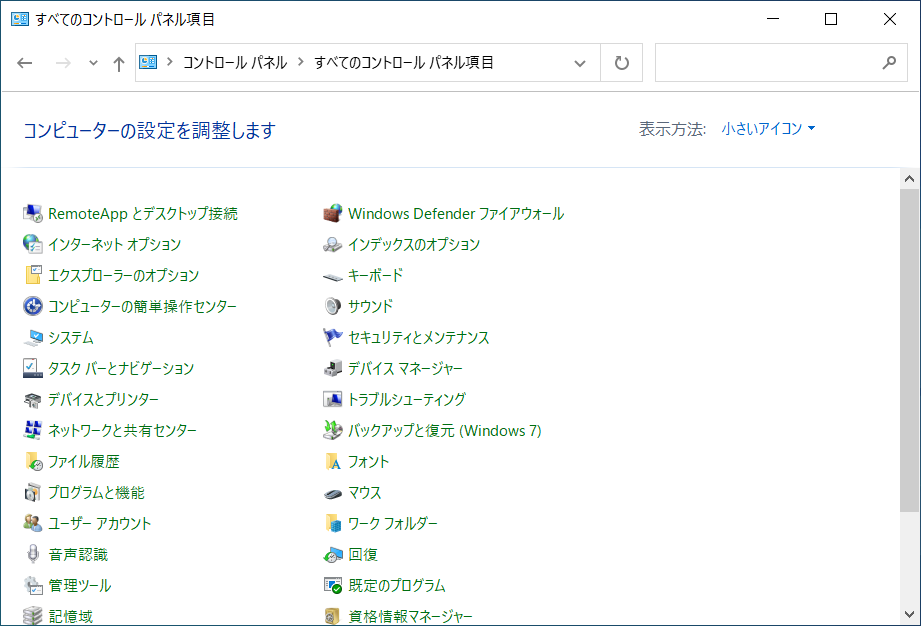Click the magnifier icon for インデックスのオプション

[333, 244]
